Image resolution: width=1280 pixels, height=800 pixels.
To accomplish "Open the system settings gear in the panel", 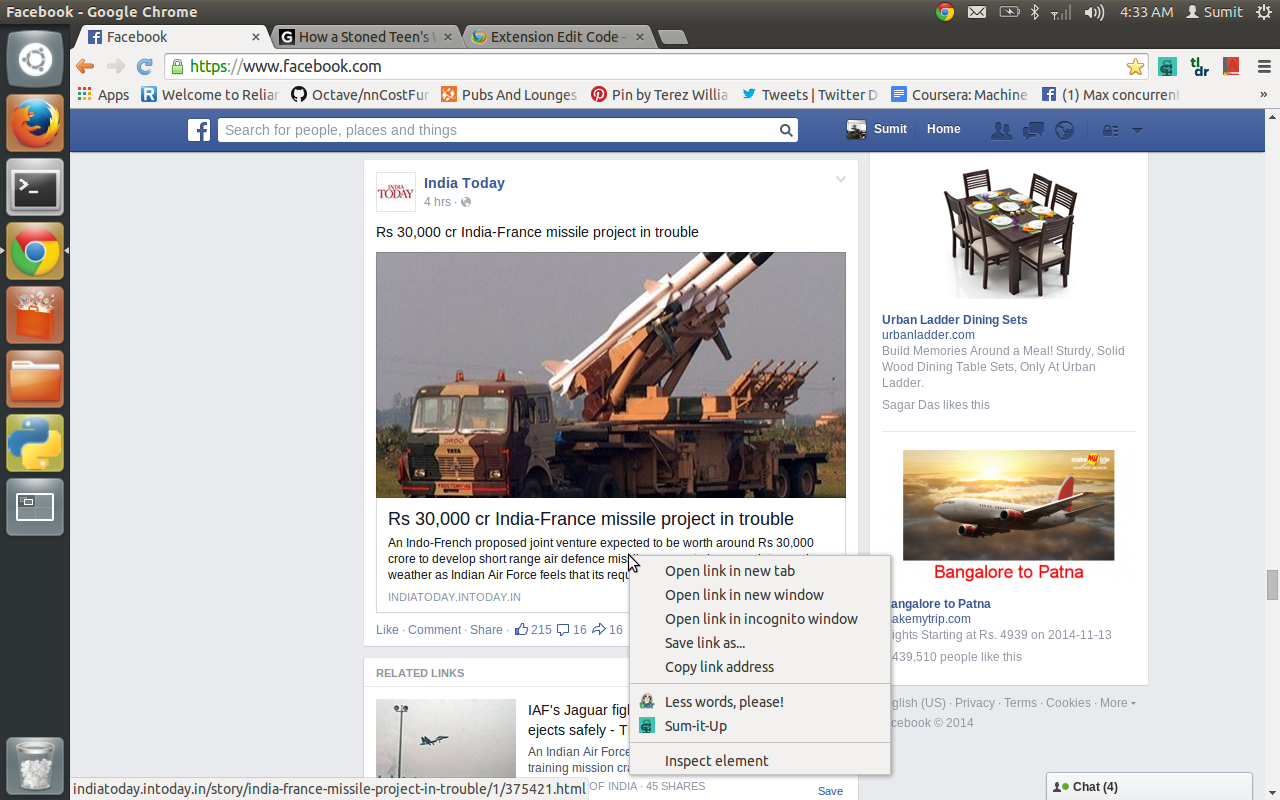I will tap(1263, 12).
